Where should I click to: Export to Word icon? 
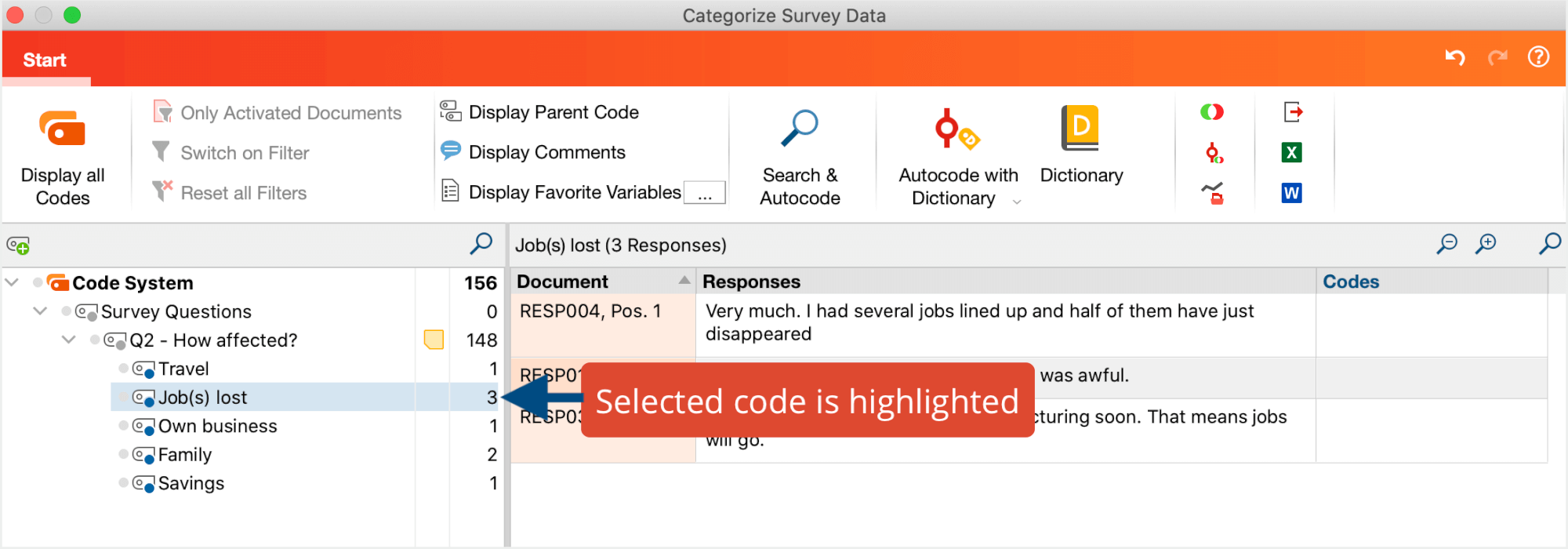[1291, 193]
